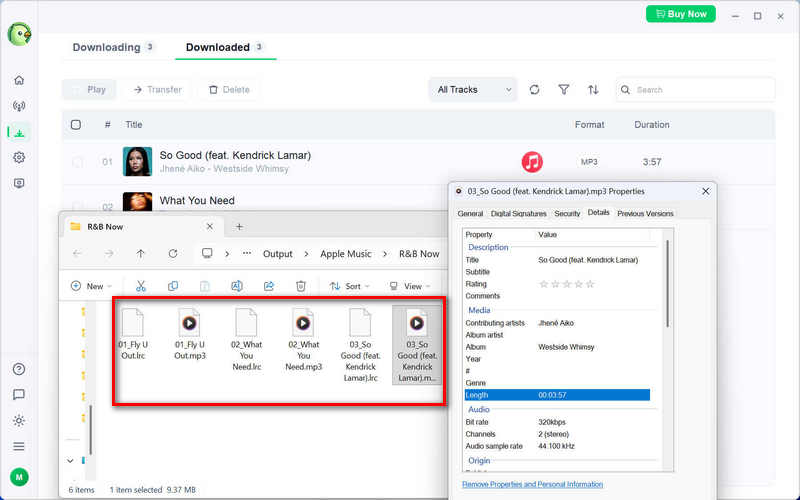Click the Transfer button
This screenshot has width=800, height=500.
point(157,90)
